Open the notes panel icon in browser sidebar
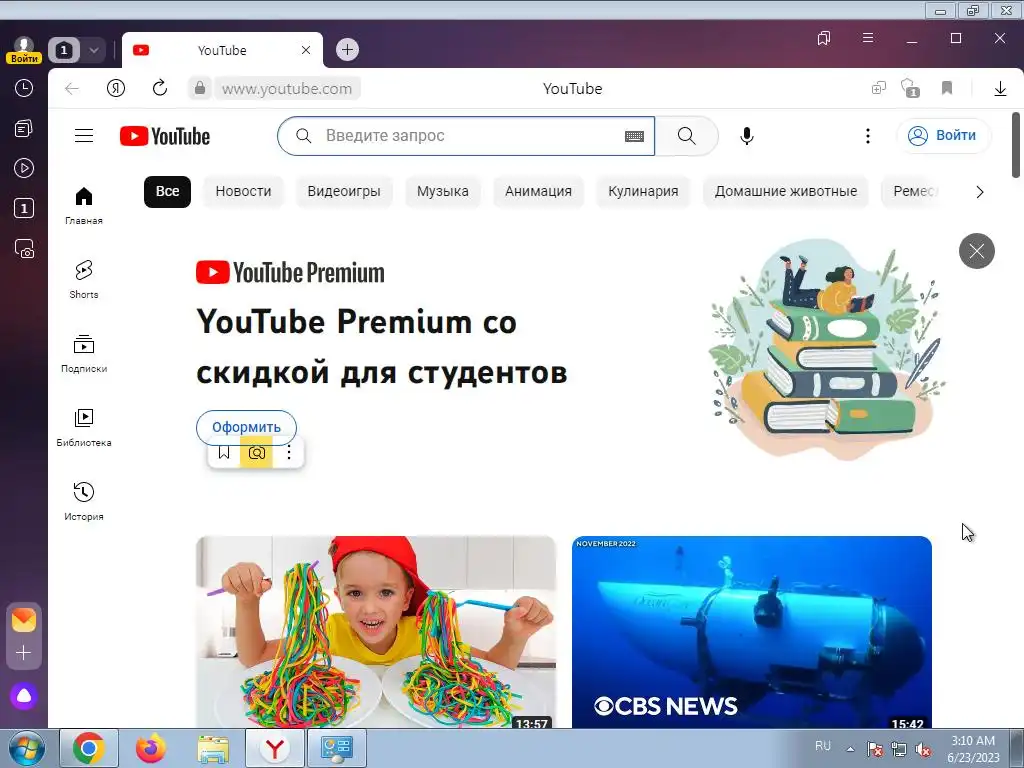Viewport: 1024px width, 768px height. 24,129
